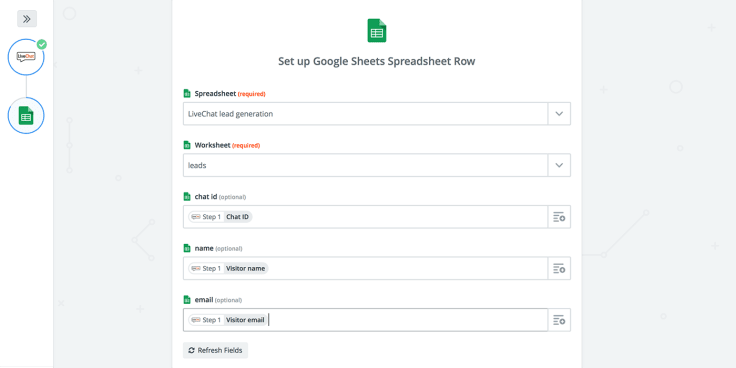The width and height of the screenshot is (736, 368).
Task: Click the LiveChat lead generation spreadsheet box
Action: coord(366,114)
